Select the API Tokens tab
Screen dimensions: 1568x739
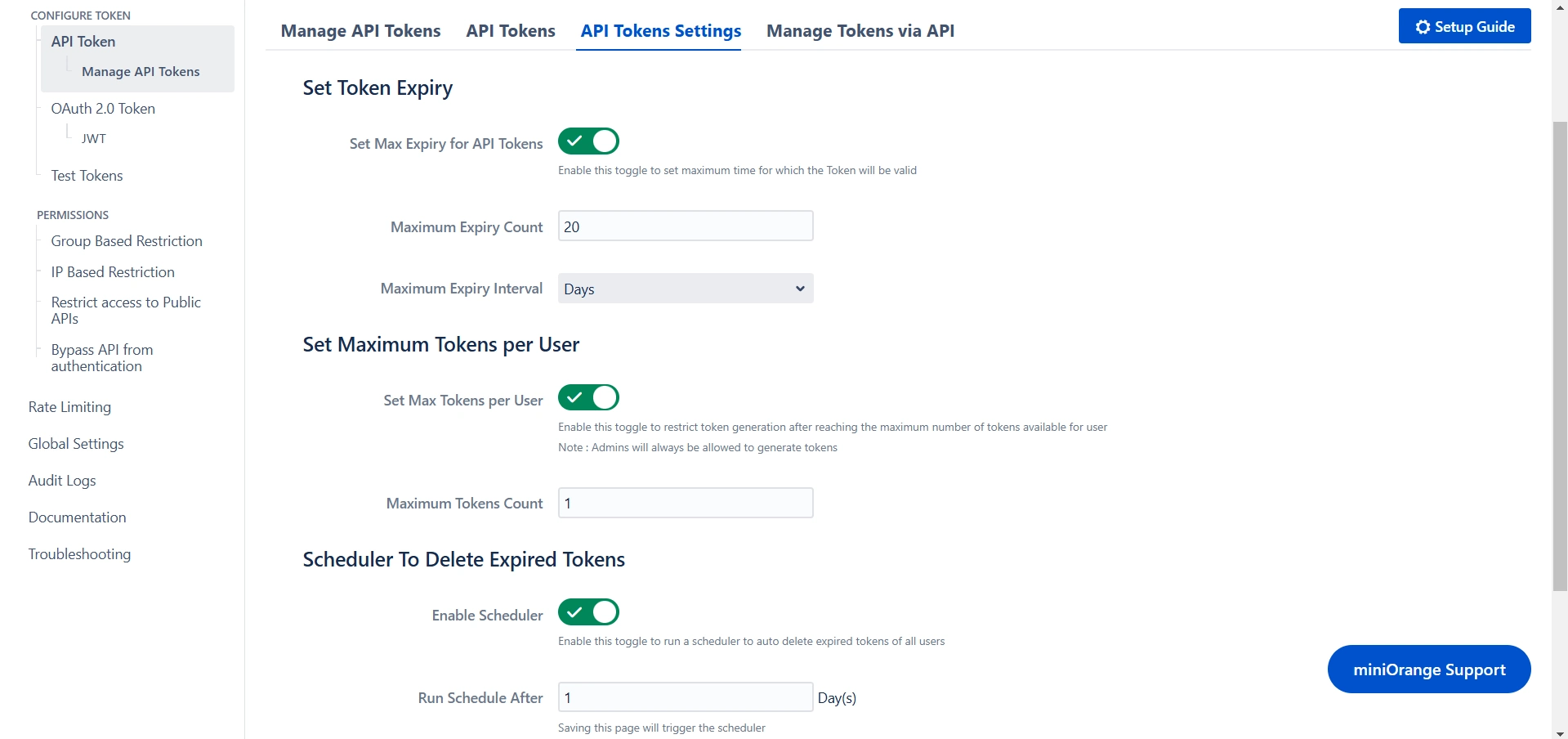(x=510, y=30)
